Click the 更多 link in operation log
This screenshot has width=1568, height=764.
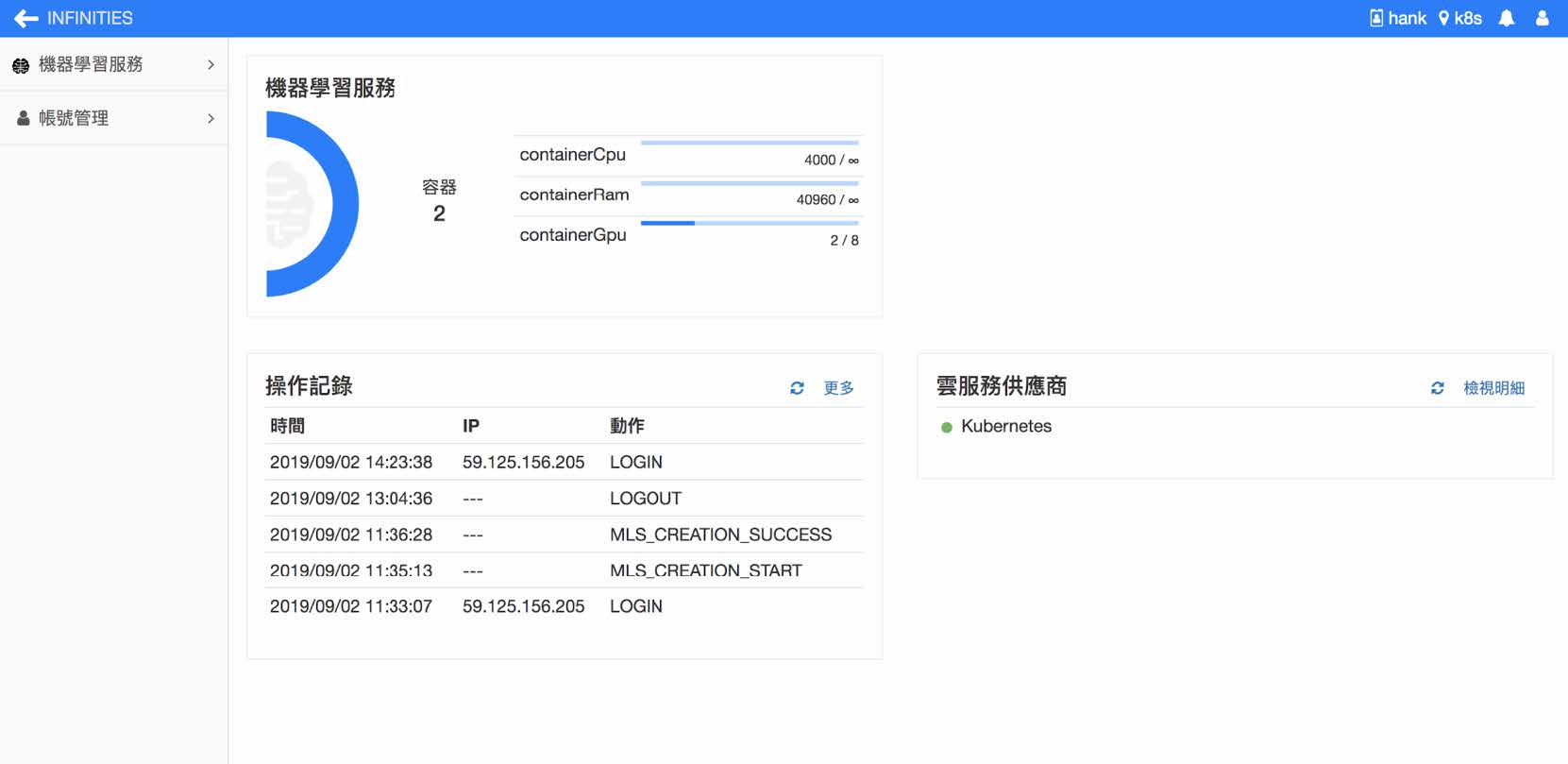coord(838,388)
